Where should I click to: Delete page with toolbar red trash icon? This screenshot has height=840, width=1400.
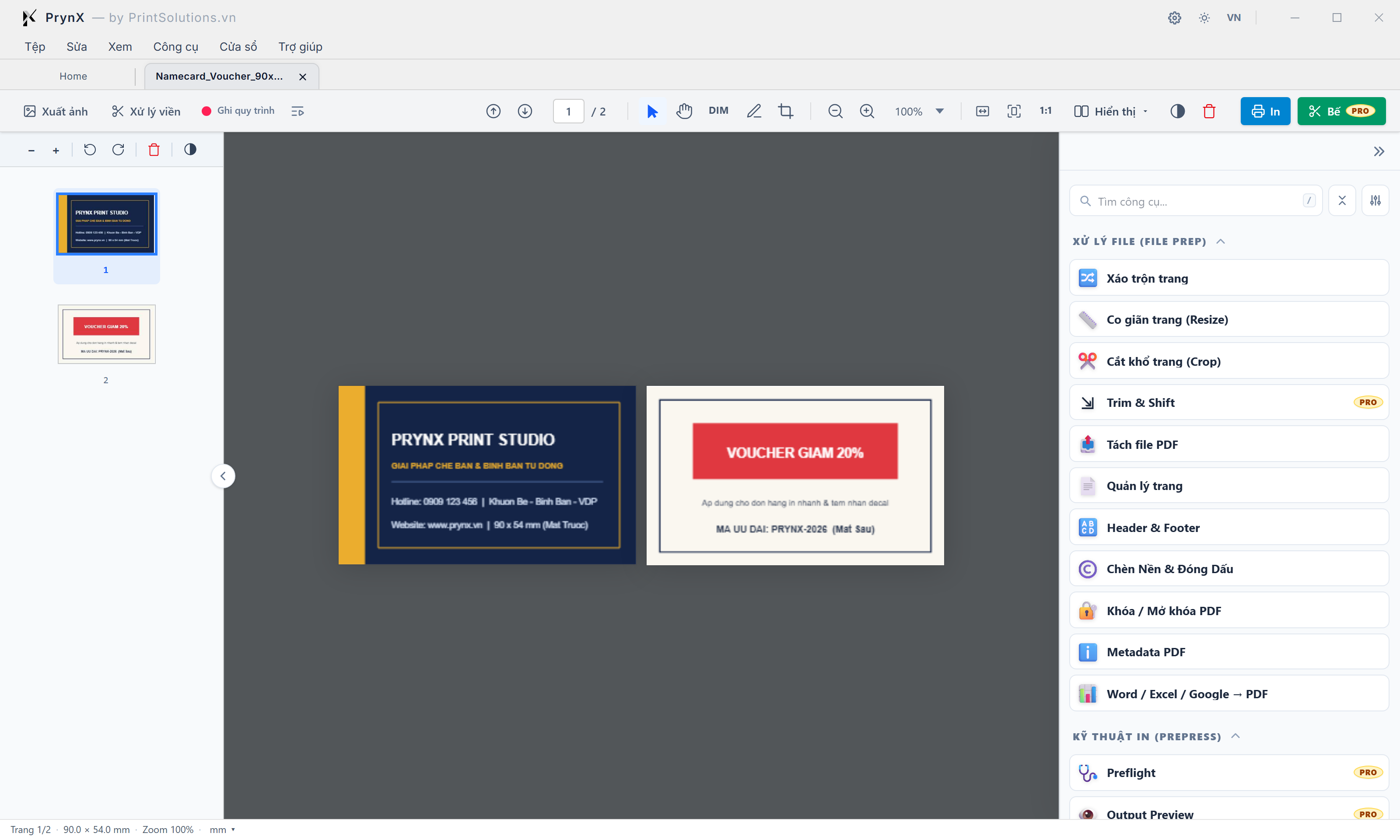point(1209,112)
